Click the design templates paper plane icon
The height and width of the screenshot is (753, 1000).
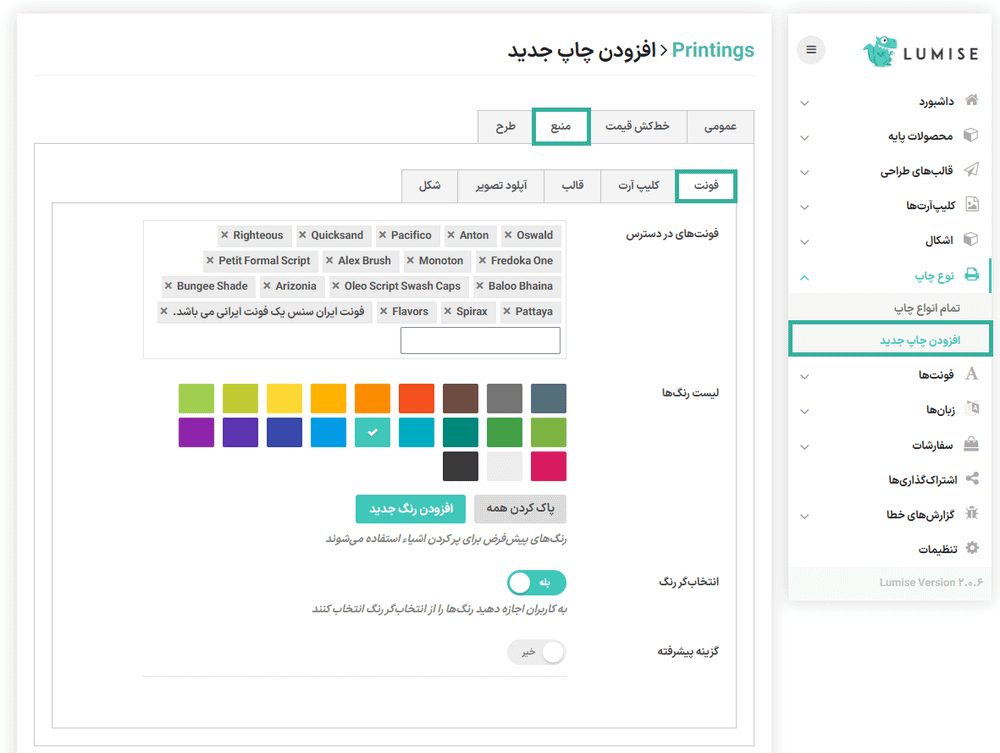click(x=971, y=170)
